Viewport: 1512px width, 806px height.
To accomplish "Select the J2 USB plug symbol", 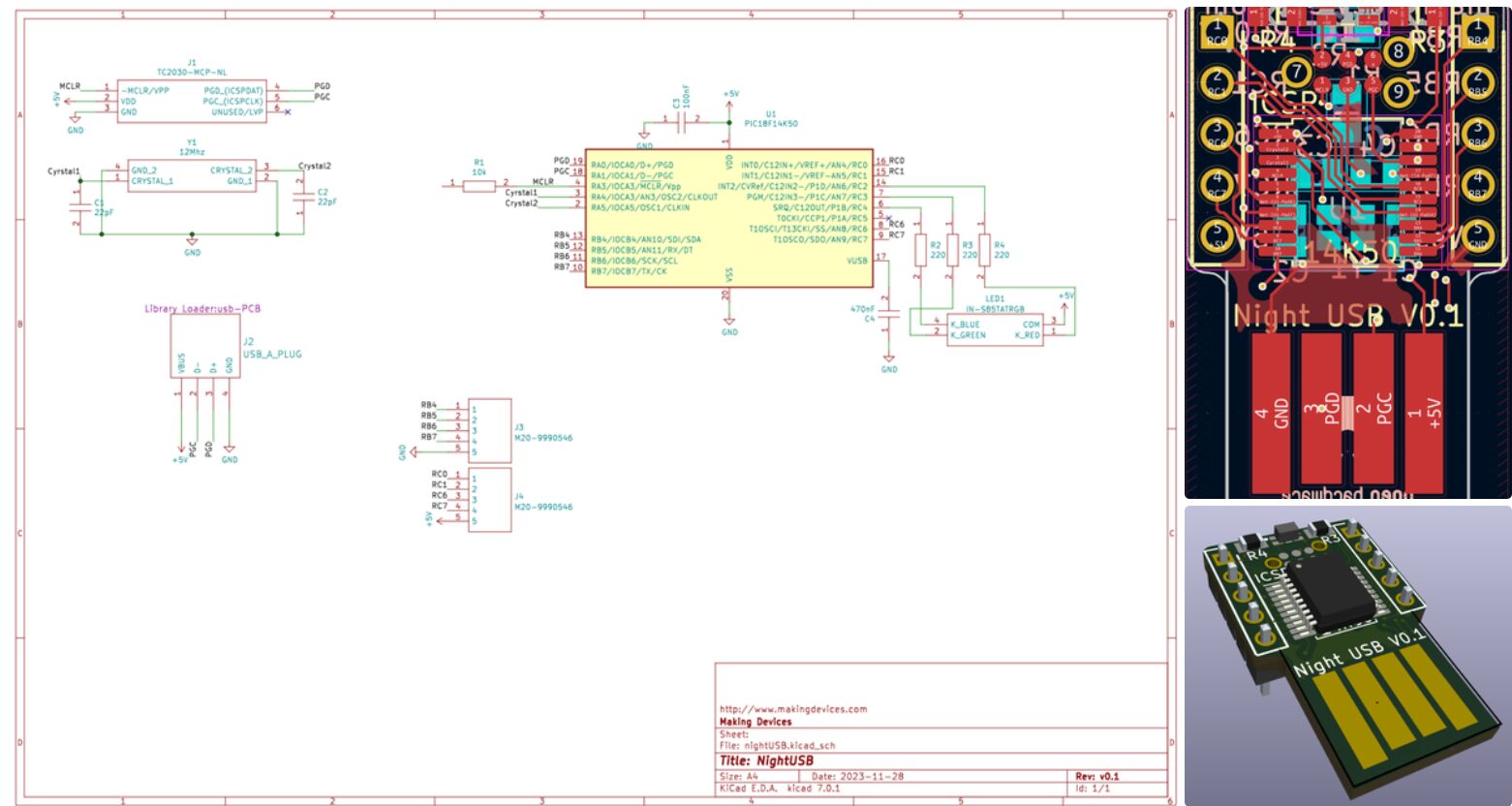I will click(x=204, y=345).
